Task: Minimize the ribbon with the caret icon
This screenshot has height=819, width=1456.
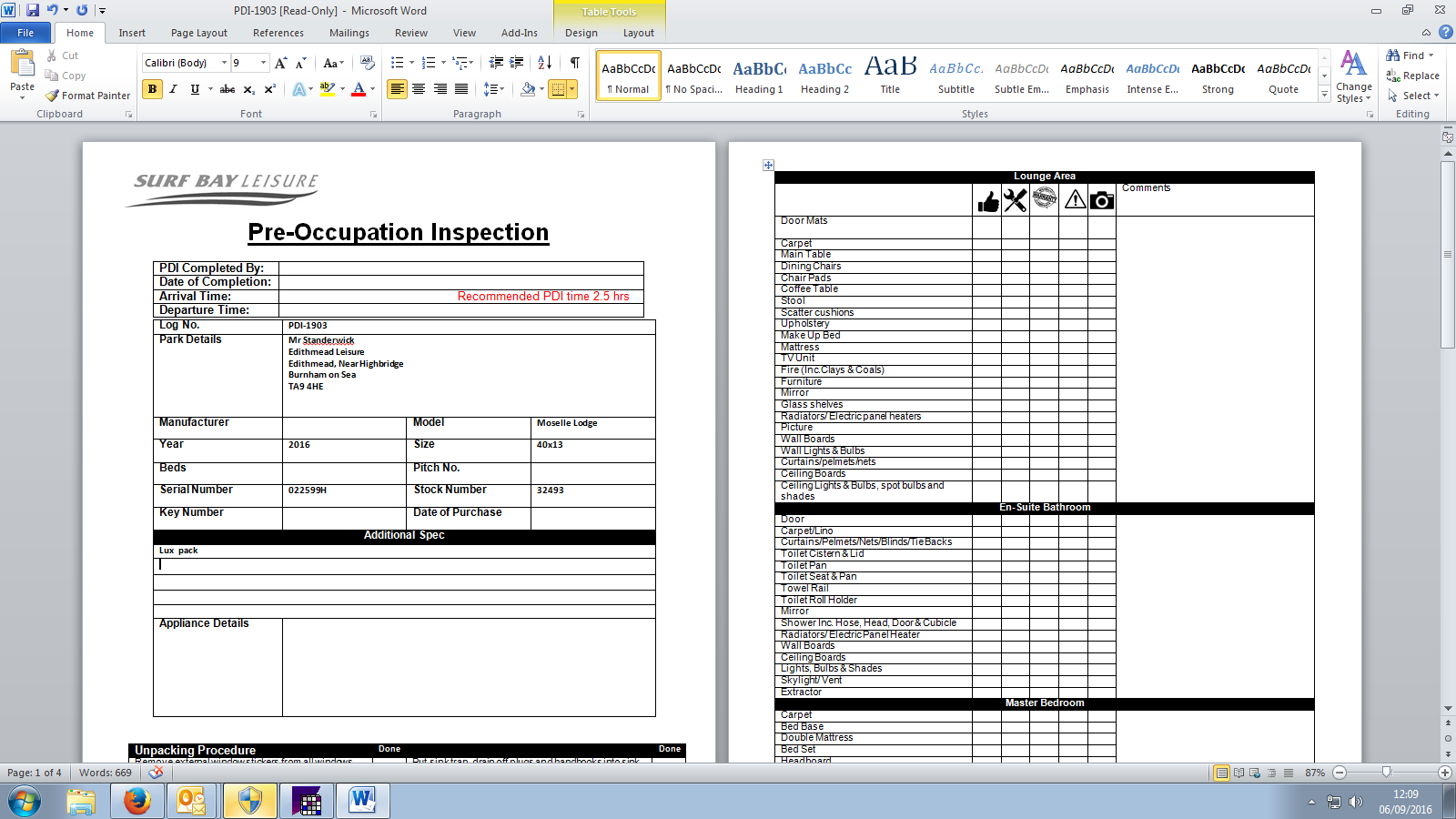Action: (1426, 33)
